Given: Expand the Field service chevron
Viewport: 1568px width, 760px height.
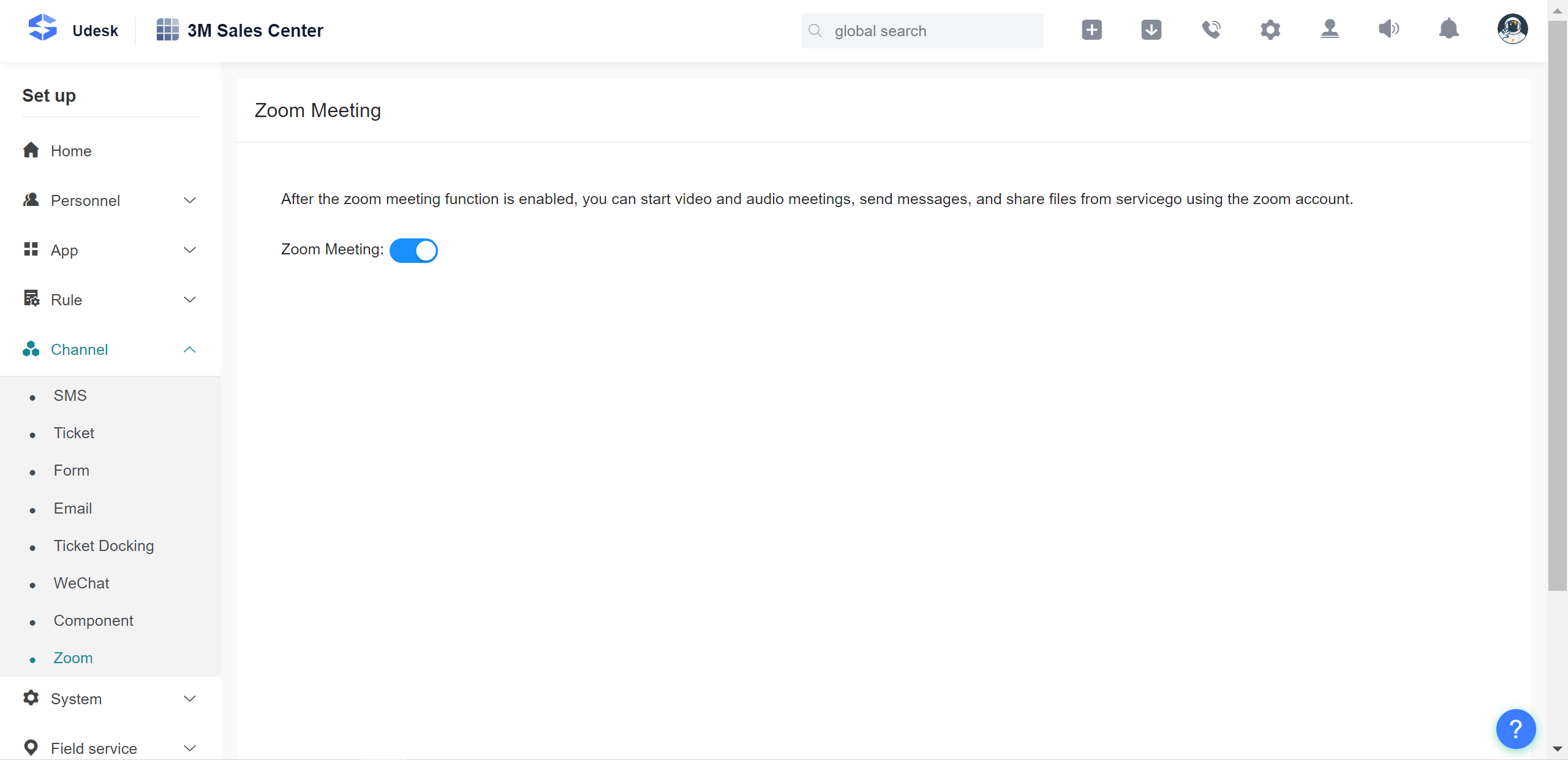Looking at the screenshot, I should (x=190, y=748).
